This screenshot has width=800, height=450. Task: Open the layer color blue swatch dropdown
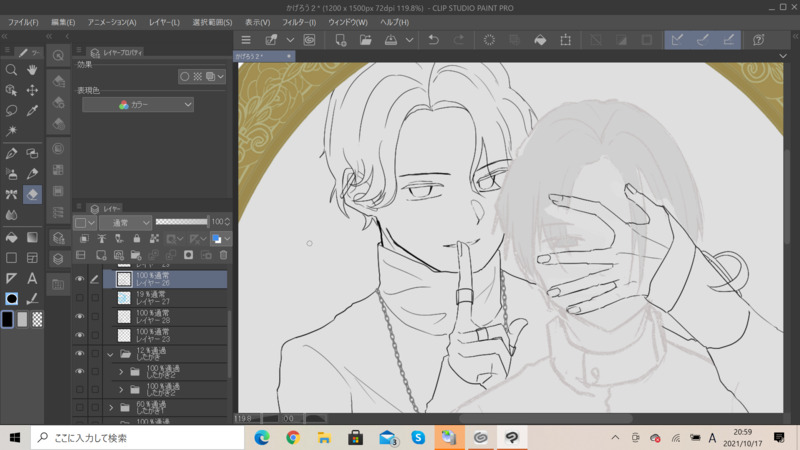click(x=221, y=238)
